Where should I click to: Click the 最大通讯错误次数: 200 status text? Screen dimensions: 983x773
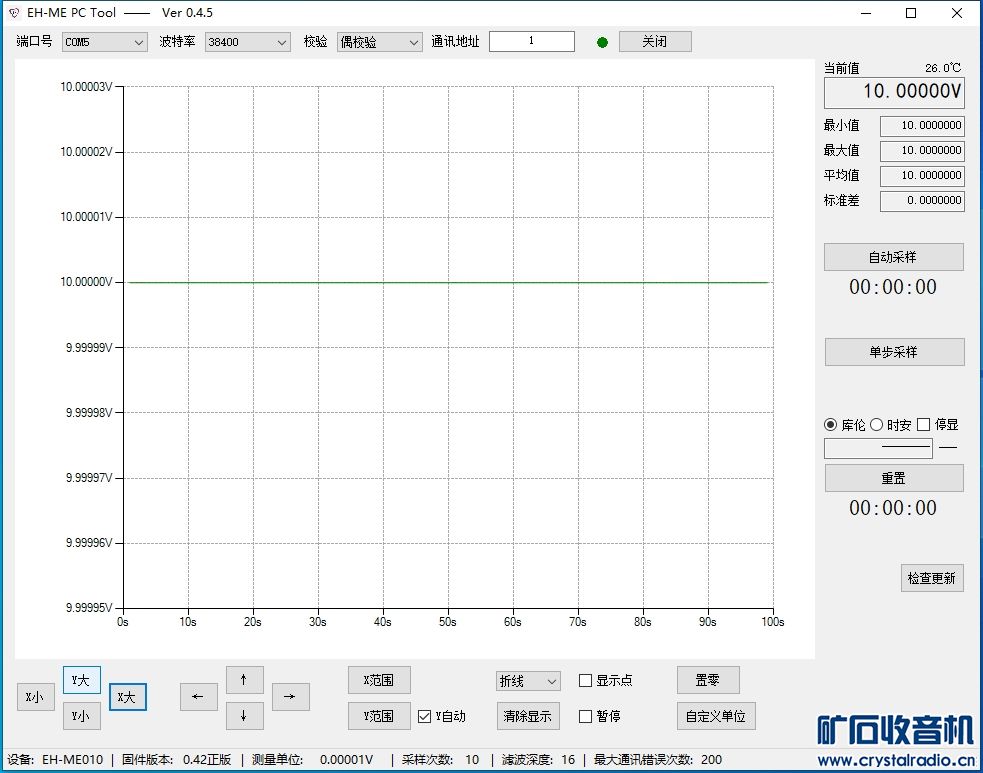658,760
